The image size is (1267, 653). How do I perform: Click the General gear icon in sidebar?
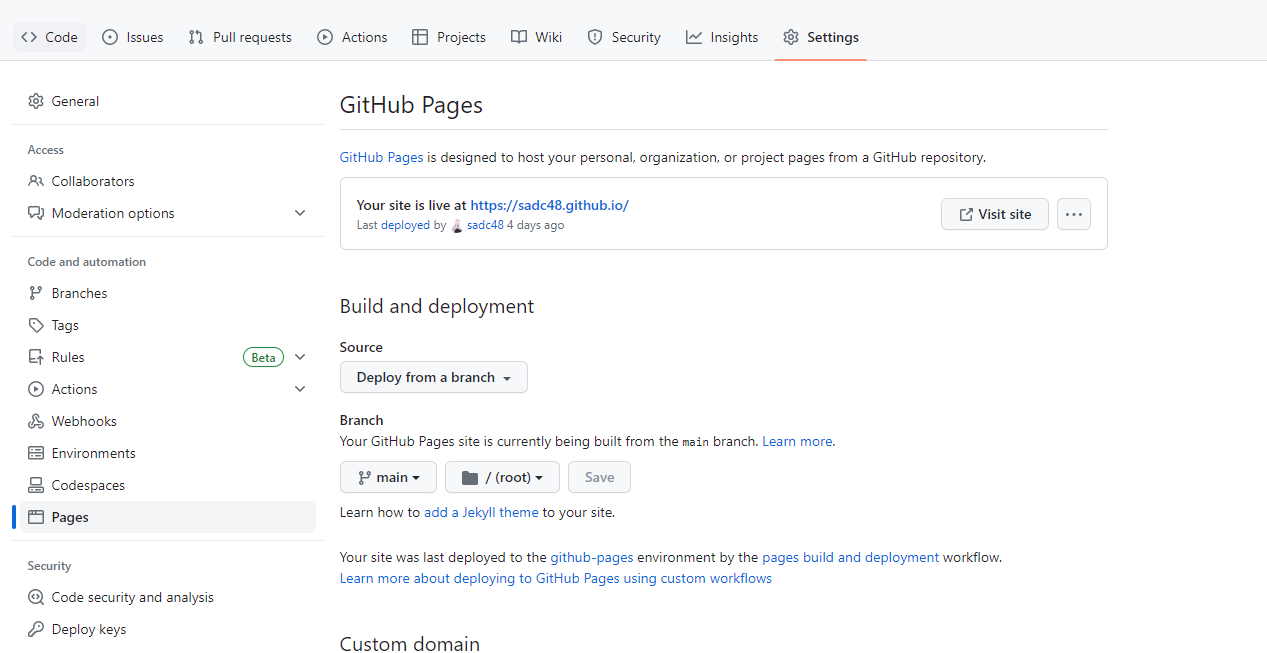36,101
